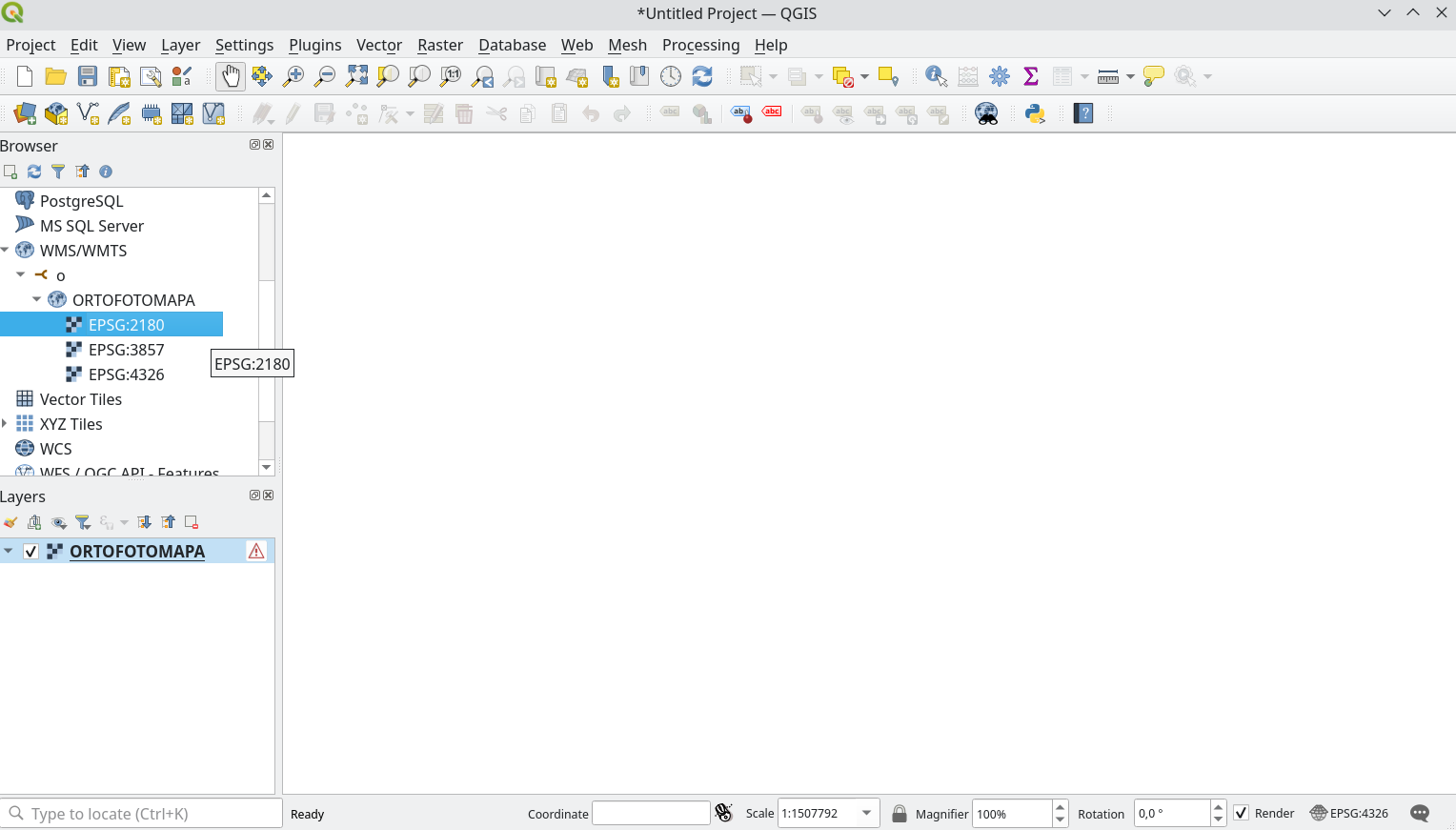Screen dimensions: 1456x830
Task: Open the Data Source Manager
Action: click(x=24, y=113)
